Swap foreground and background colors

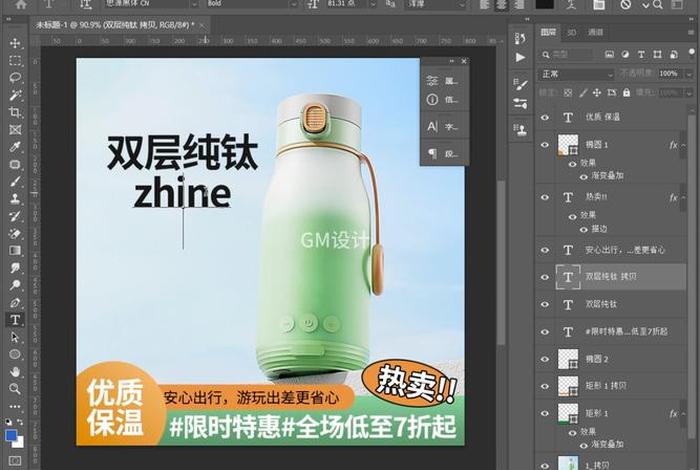pyautogui.click(x=20, y=421)
